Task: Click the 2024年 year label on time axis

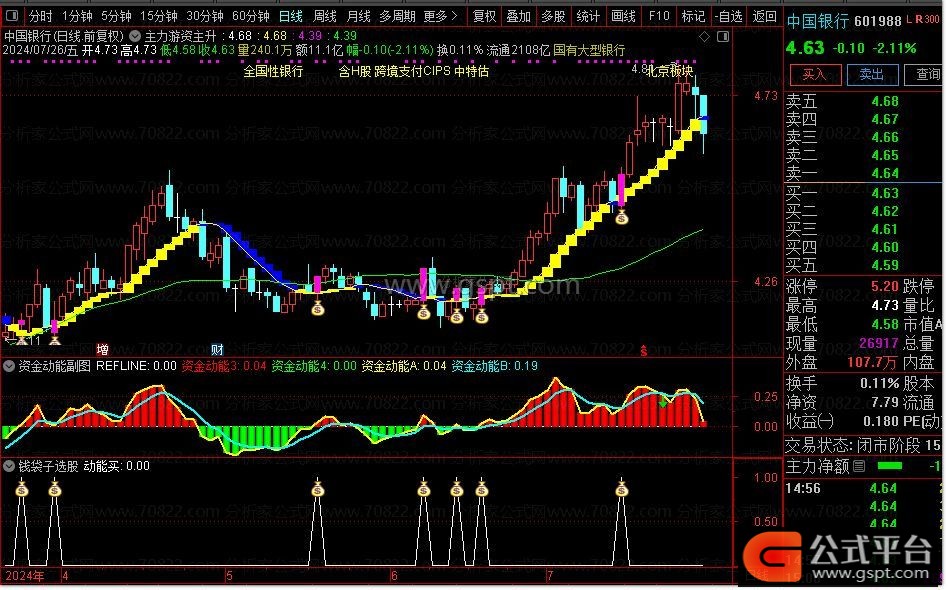Action: pyautogui.click(x=24, y=575)
